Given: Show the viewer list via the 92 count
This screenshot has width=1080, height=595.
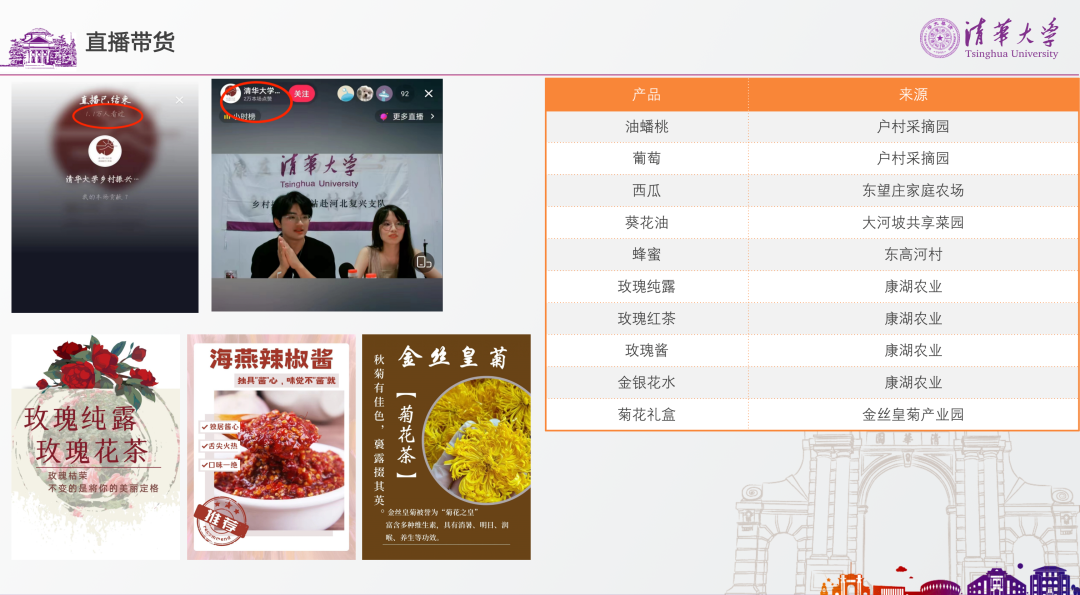Looking at the screenshot, I should point(404,94).
